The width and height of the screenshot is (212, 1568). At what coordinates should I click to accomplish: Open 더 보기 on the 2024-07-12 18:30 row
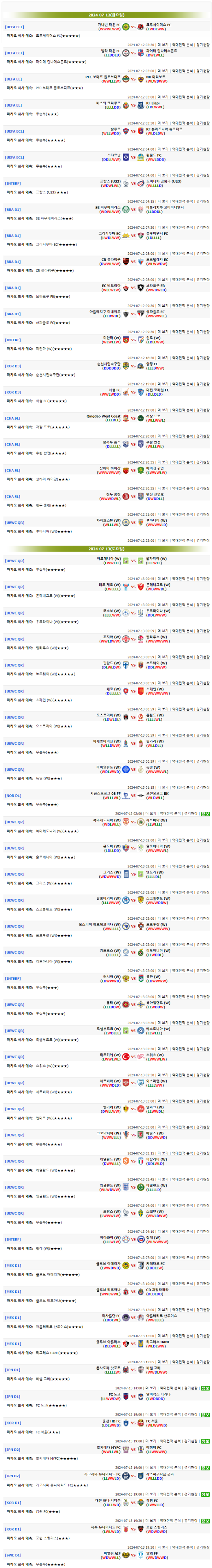163,358
